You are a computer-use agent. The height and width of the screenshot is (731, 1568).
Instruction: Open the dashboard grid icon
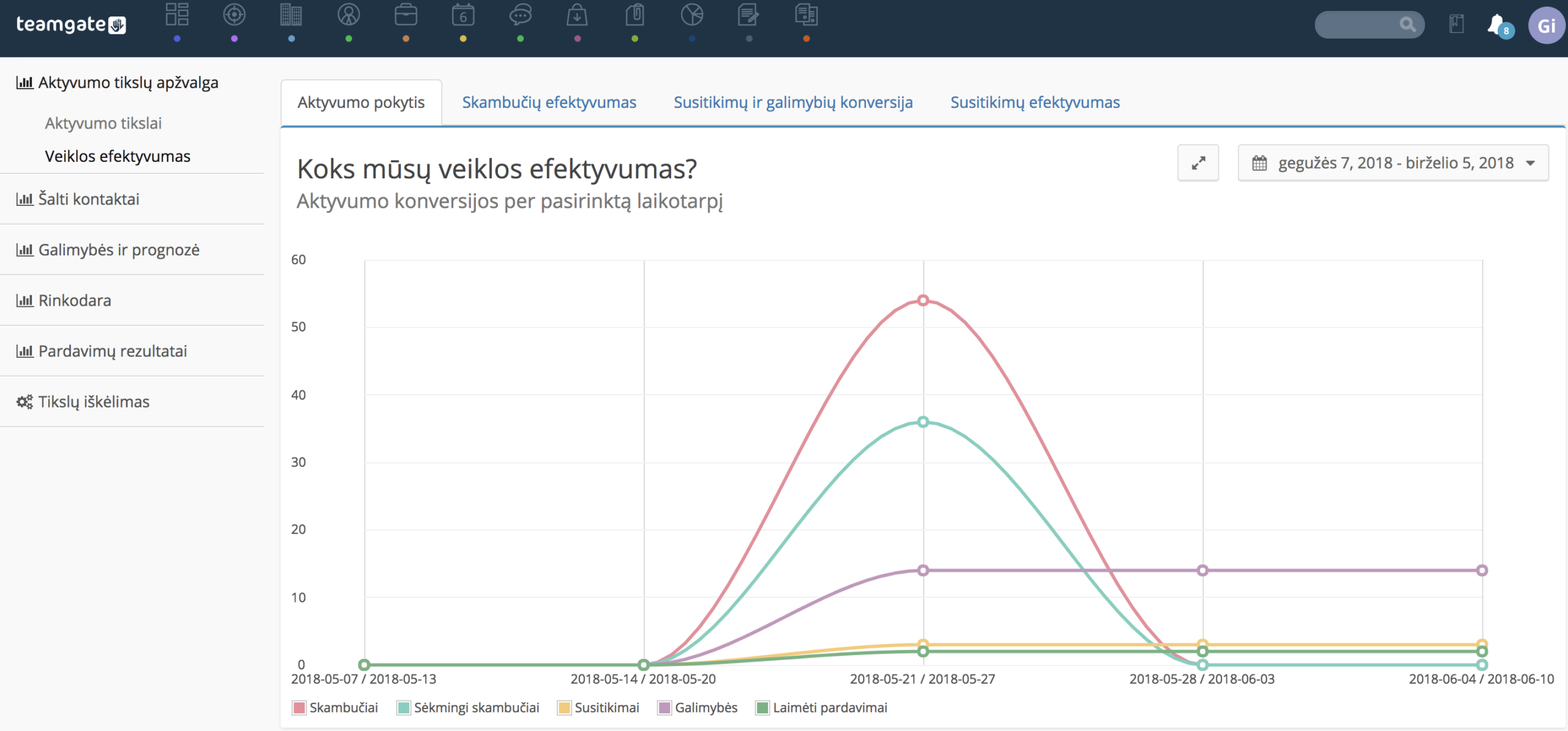click(x=177, y=15)
